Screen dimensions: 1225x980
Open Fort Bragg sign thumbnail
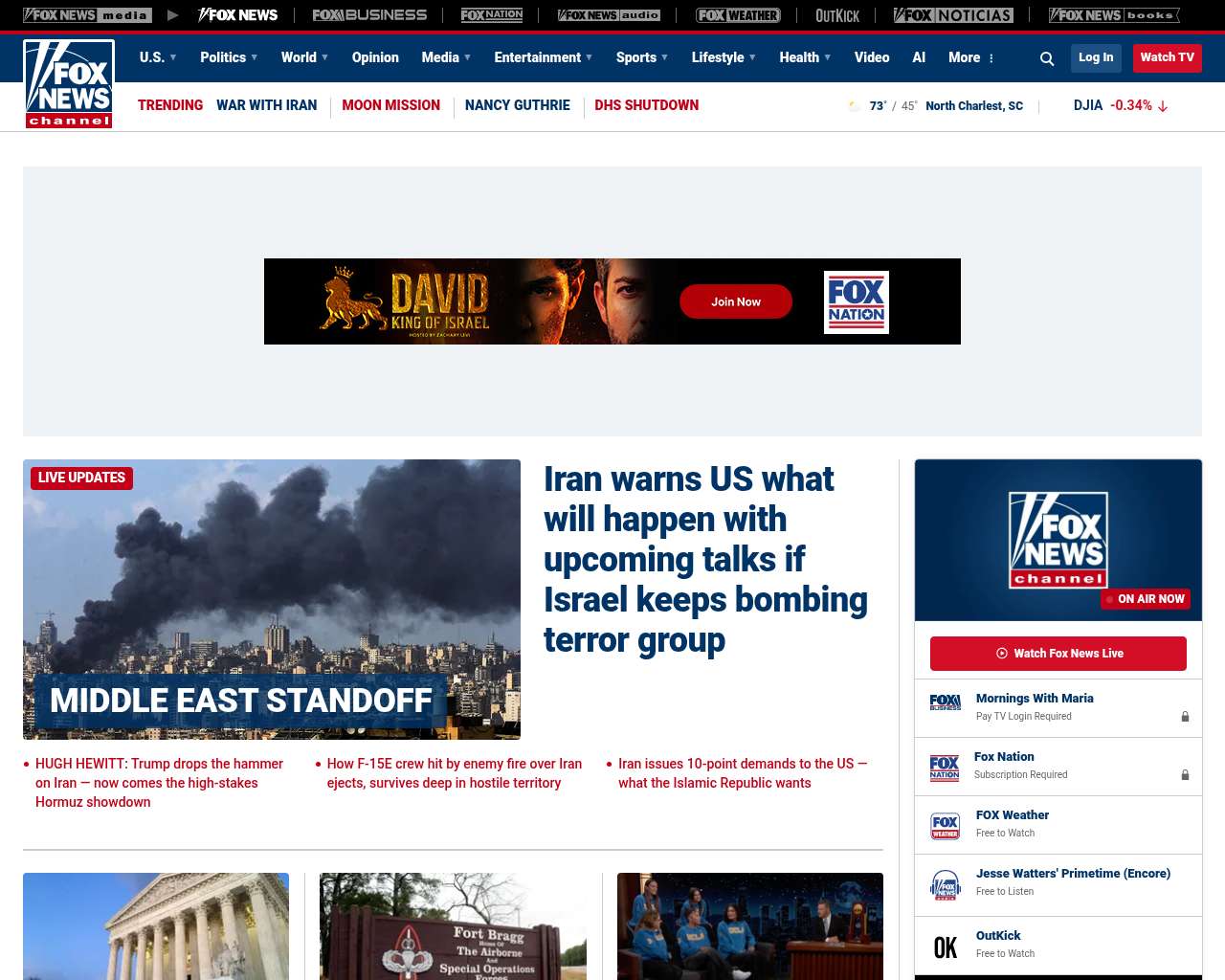[453, 926]
